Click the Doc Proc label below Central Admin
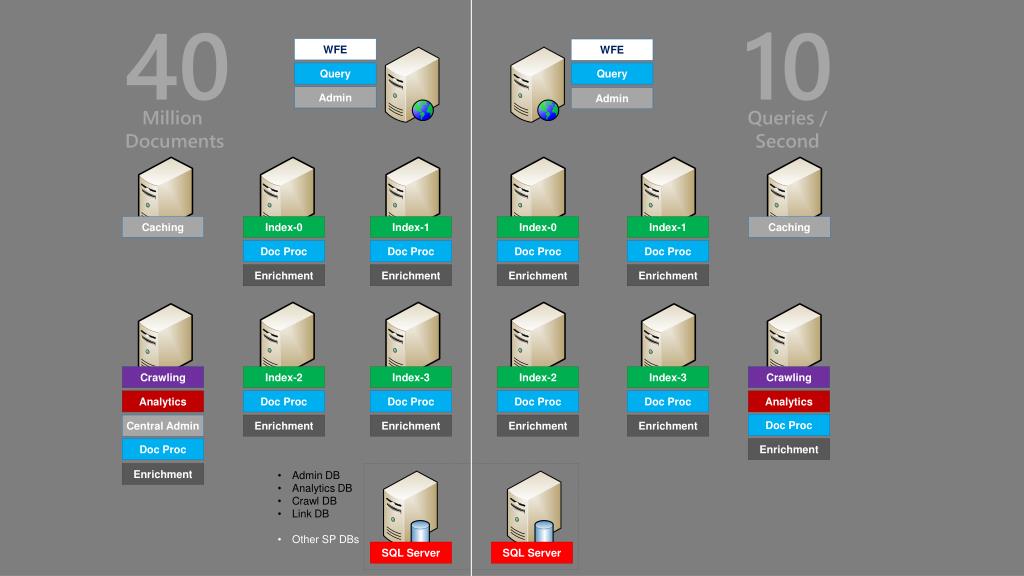Image resolution: width=1024 pixels, height=576 pixels. 163,449
